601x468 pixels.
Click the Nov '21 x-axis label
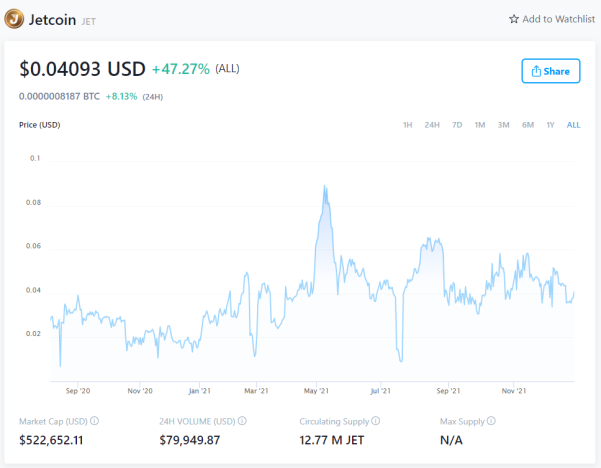pyautogui.click(x=514, y=391)
